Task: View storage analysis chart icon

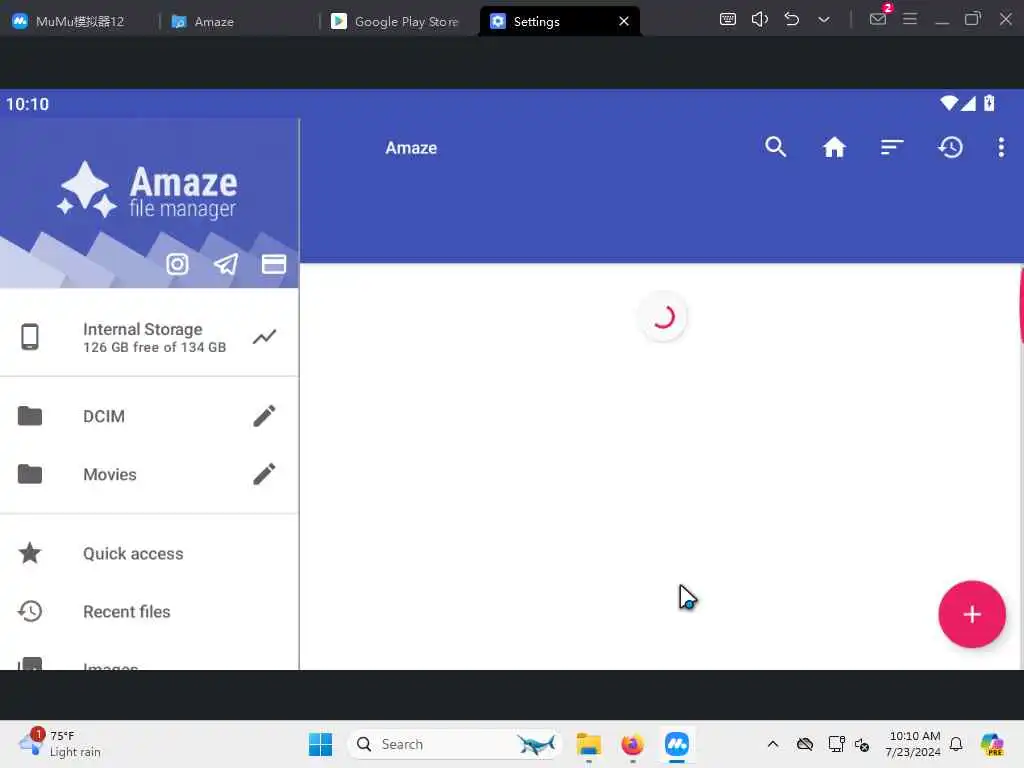Action: [264, 337]
